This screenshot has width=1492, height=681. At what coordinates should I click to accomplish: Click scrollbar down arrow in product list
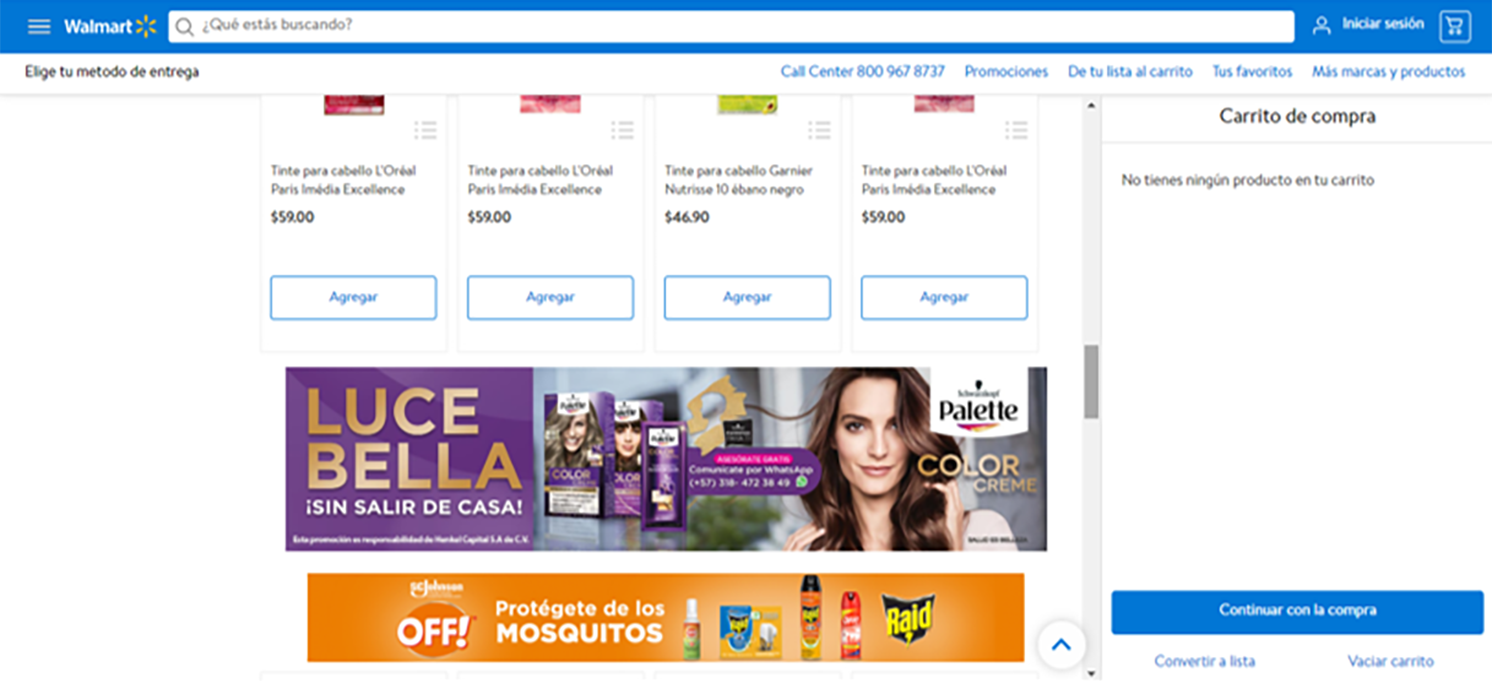1091,673
